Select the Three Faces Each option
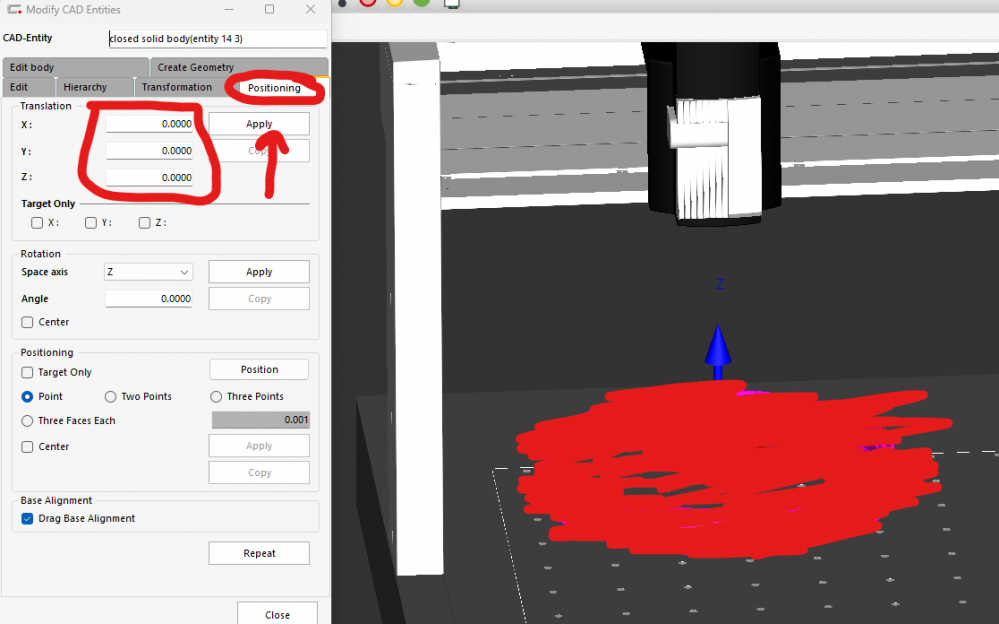This screenshot has height=624, width=999. (28, 421)
